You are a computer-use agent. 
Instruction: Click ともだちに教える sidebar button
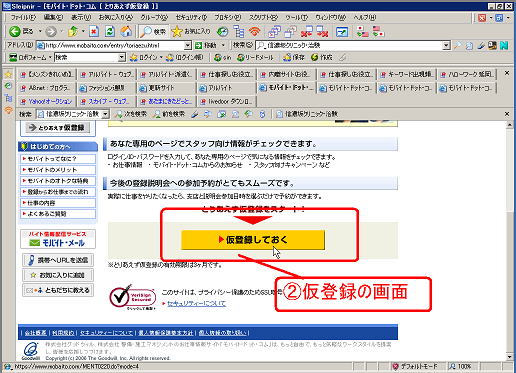point(58,290)
